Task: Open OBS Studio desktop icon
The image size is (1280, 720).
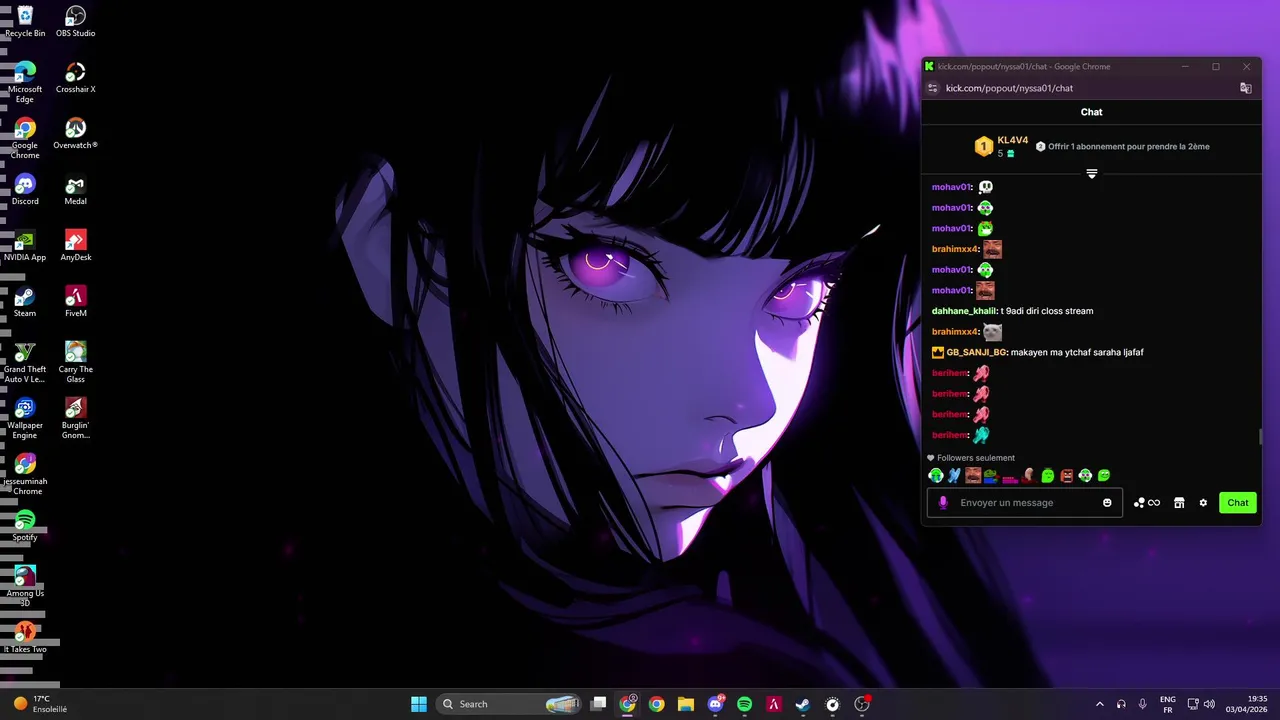Action: pos(75,21)
